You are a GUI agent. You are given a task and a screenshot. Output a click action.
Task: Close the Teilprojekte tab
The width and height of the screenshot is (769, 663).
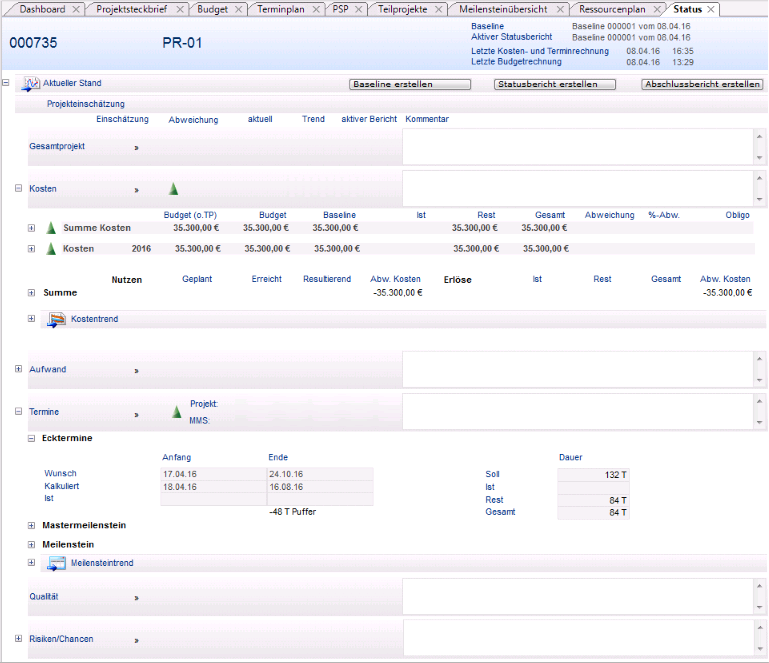click(x=438, y=9)
